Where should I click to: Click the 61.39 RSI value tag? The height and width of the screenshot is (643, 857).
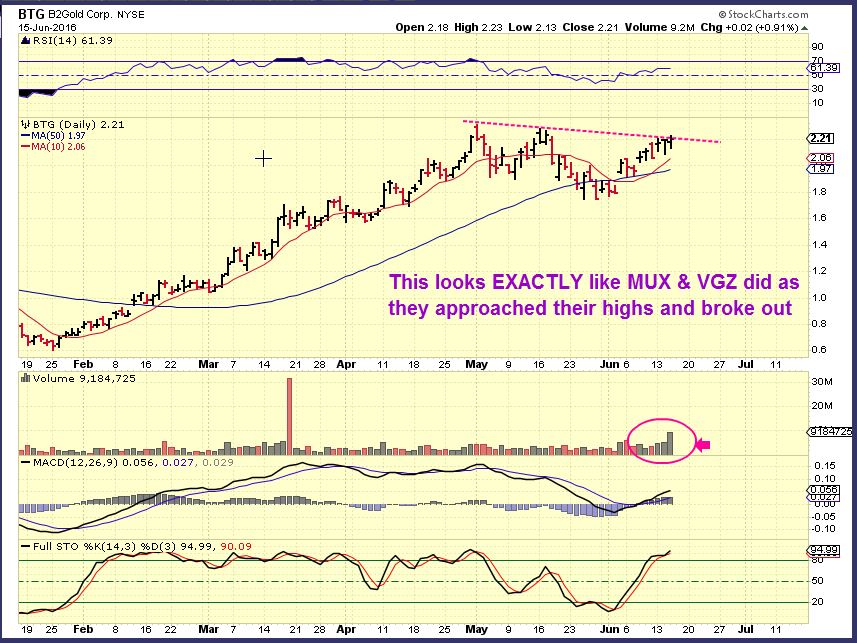[x=823, y=68]
